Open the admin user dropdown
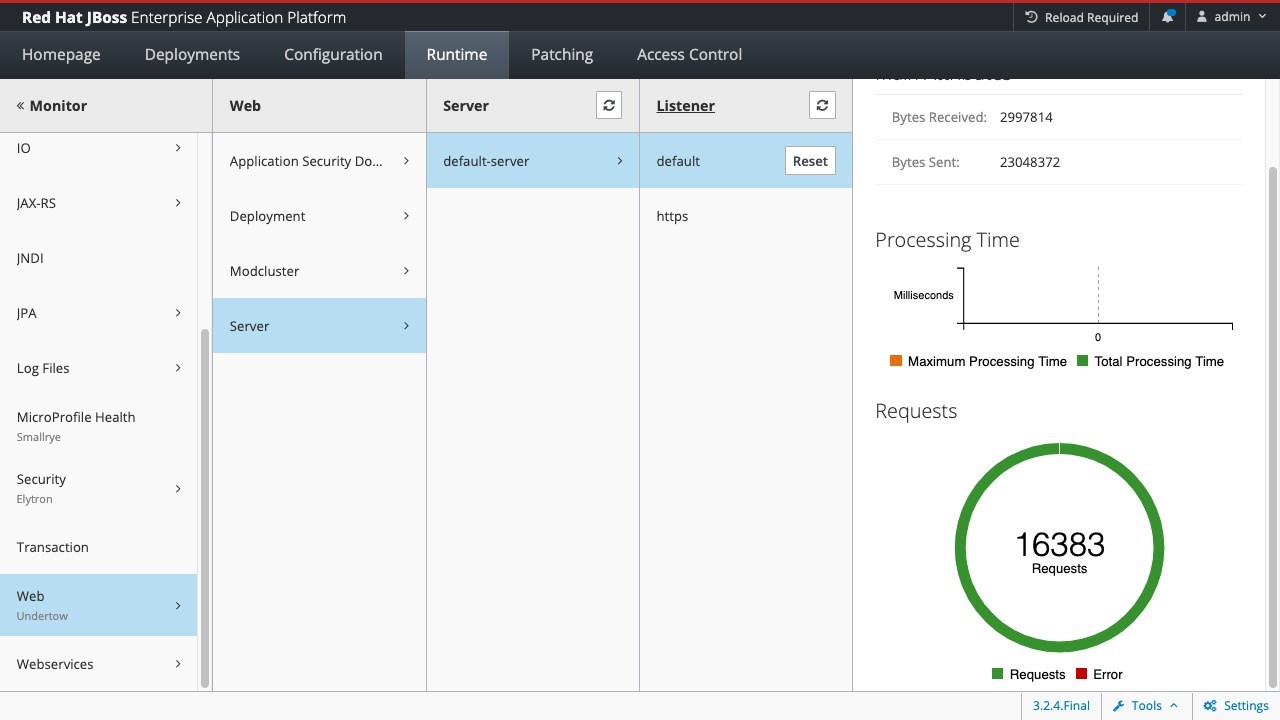1280x720 pixels. [1231, 17]
